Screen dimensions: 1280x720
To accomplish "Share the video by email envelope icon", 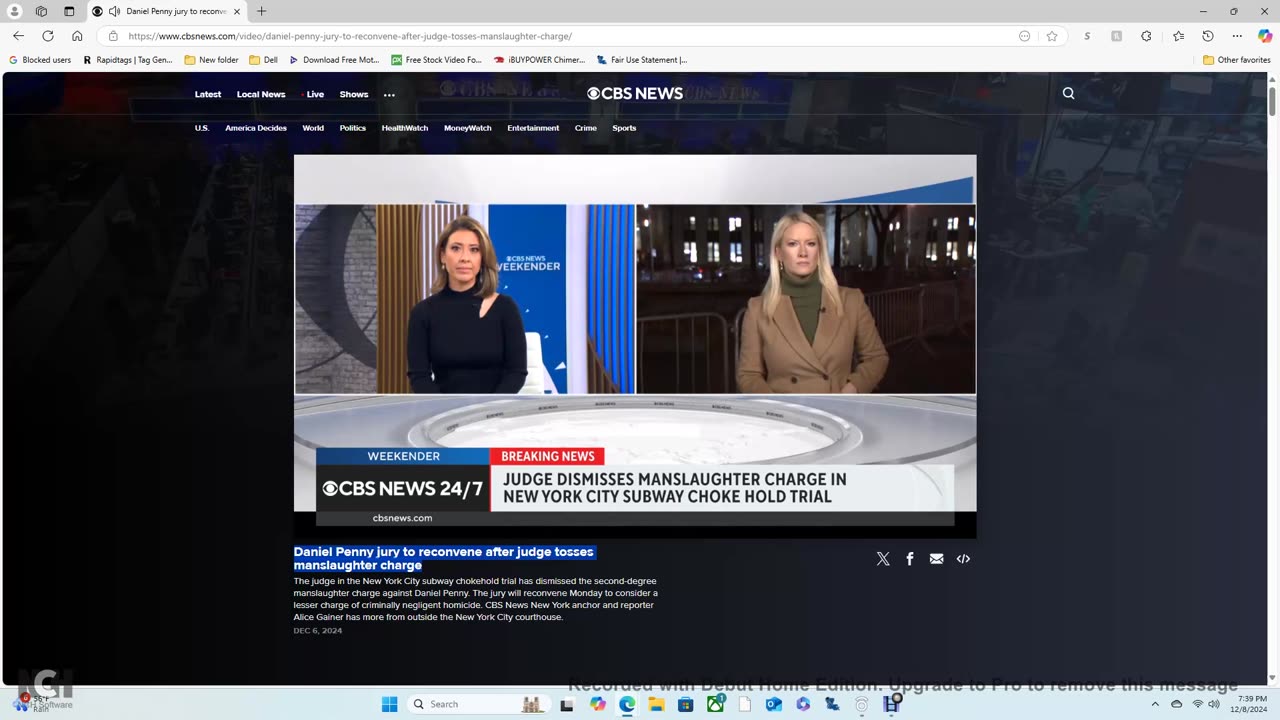I will click(x=936, y=559).
